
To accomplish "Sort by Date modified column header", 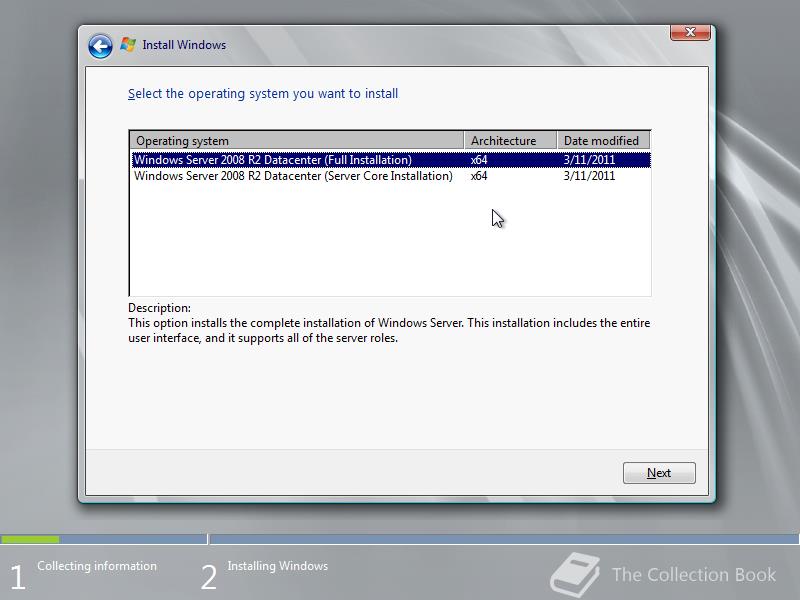I will [x=604, y=140].
